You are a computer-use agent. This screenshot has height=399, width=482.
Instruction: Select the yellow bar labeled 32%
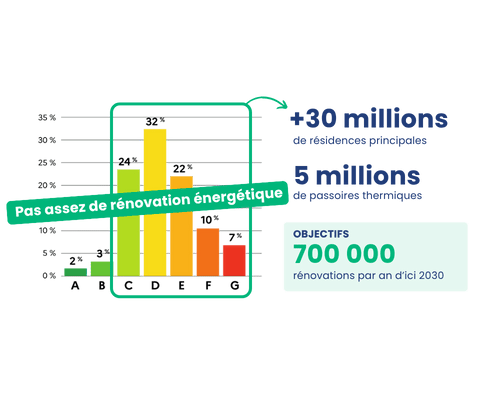click(x=155, y=203)
